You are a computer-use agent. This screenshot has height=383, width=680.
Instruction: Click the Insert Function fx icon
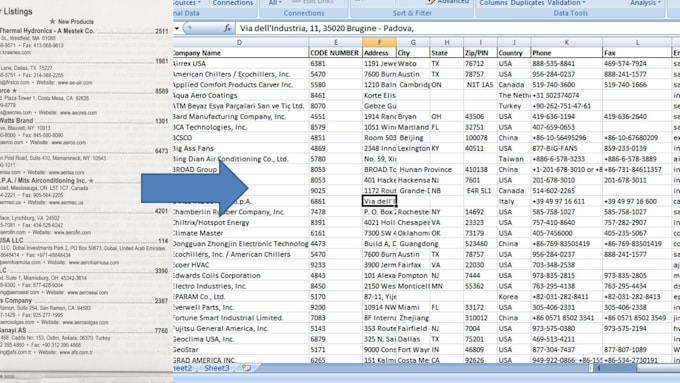227,28
